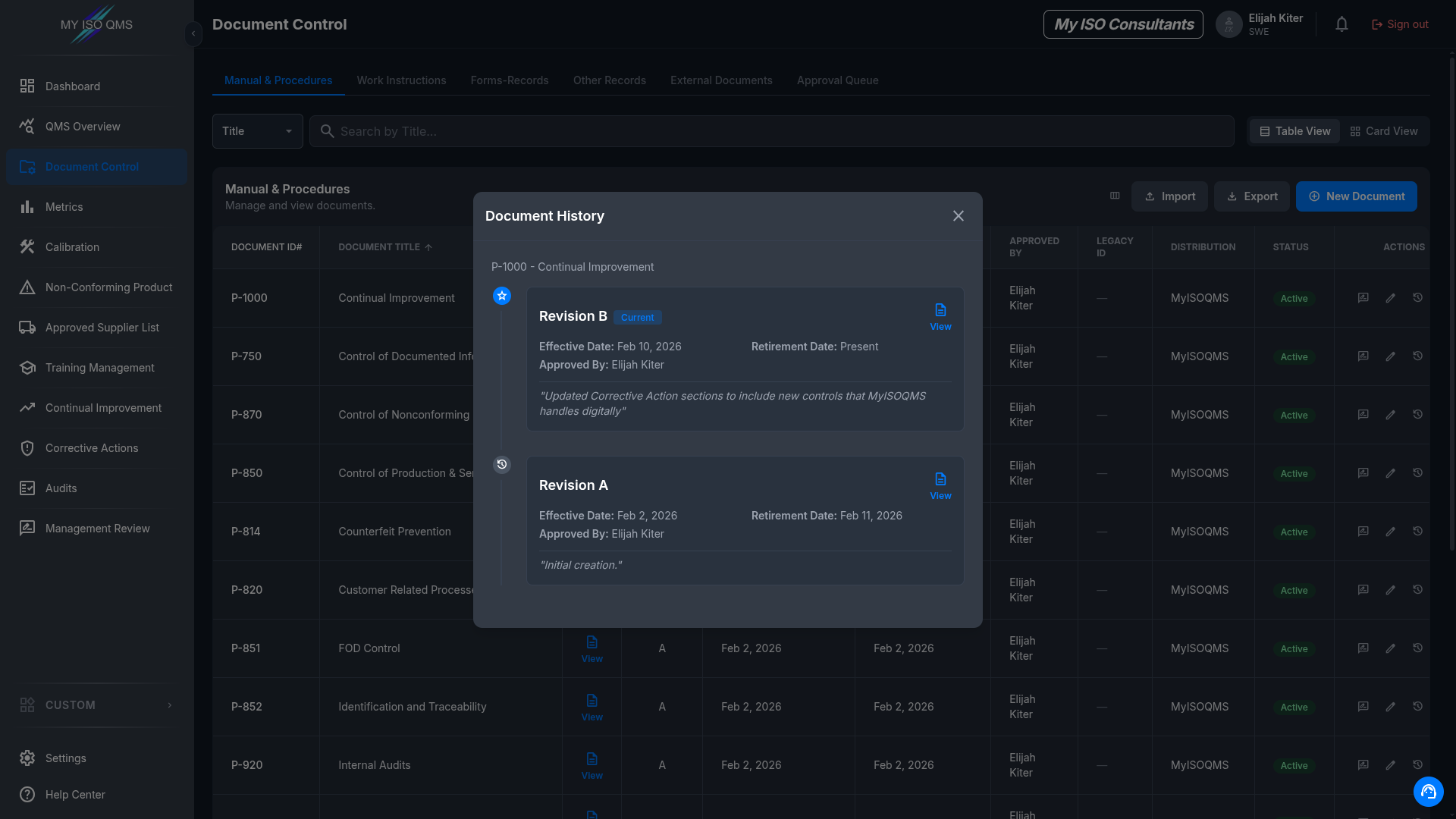
Task: Open the Help Center
Action: pyautogui.click(x=96, y=795)
